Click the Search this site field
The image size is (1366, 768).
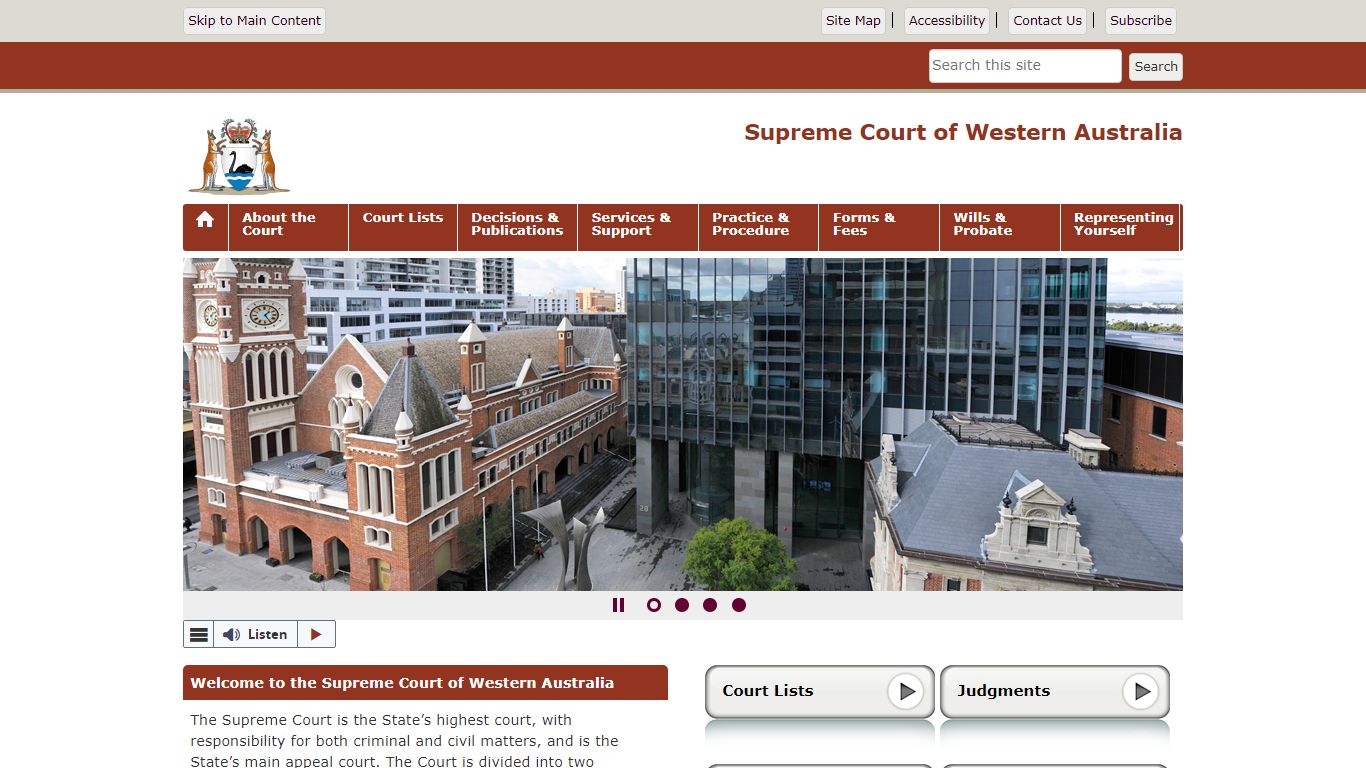(x=1025, y=66)
